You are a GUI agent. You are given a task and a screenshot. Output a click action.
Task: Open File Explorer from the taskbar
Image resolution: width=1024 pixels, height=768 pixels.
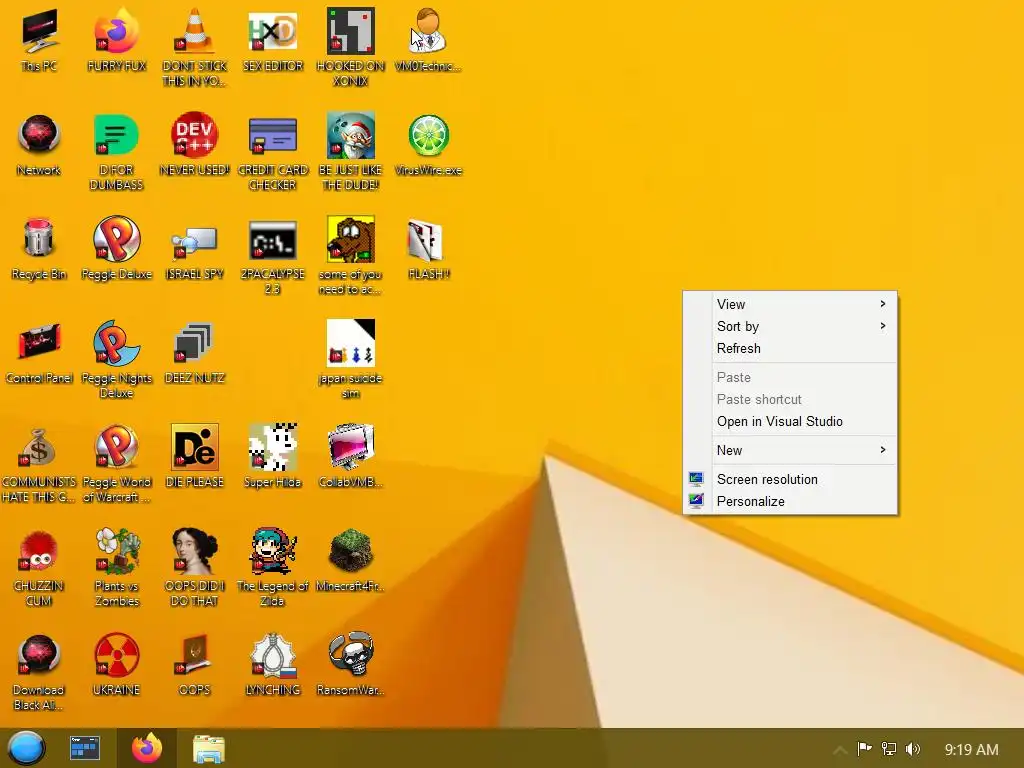(x=209, y=748)
